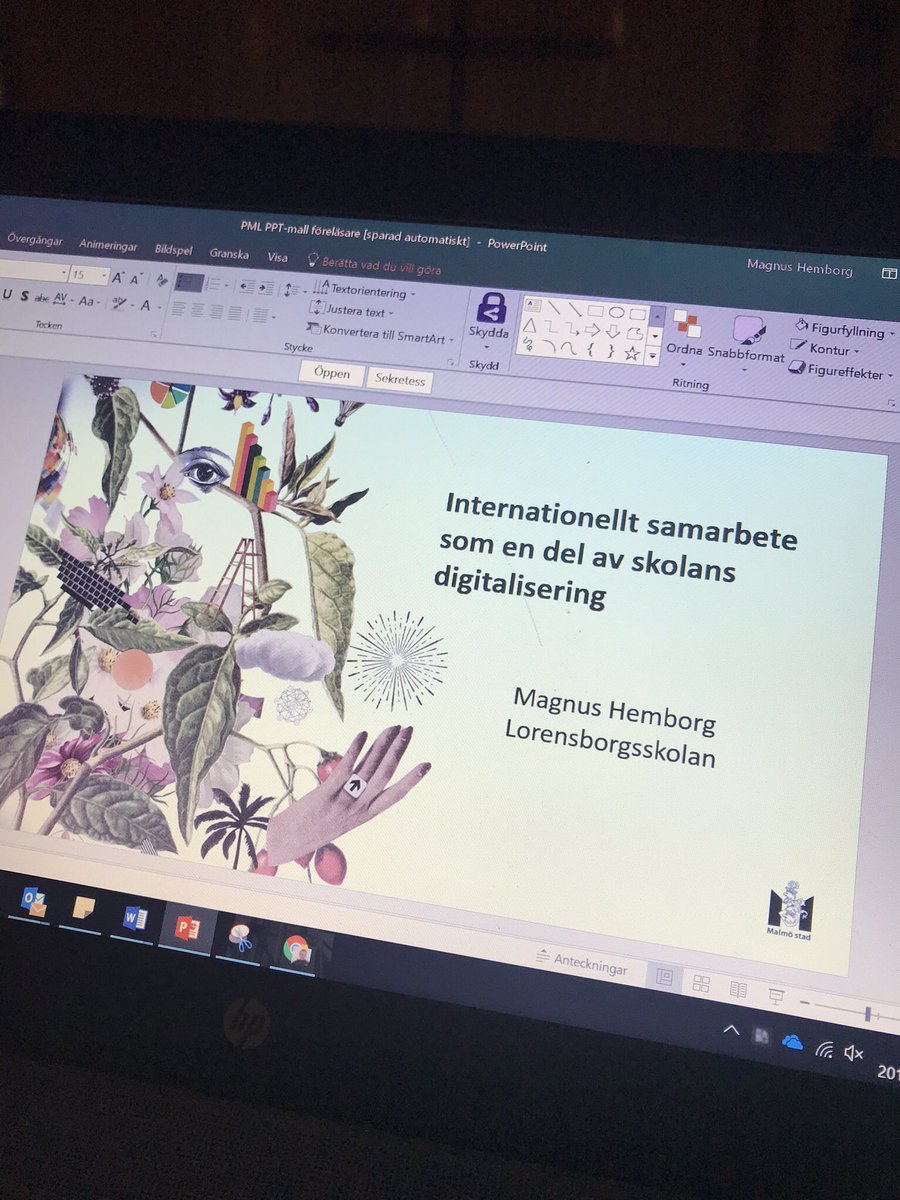Toggle text shadow (S)
Image resolution: width=900 pixels, height=1200 pixels.
click(x=24, y=296)
